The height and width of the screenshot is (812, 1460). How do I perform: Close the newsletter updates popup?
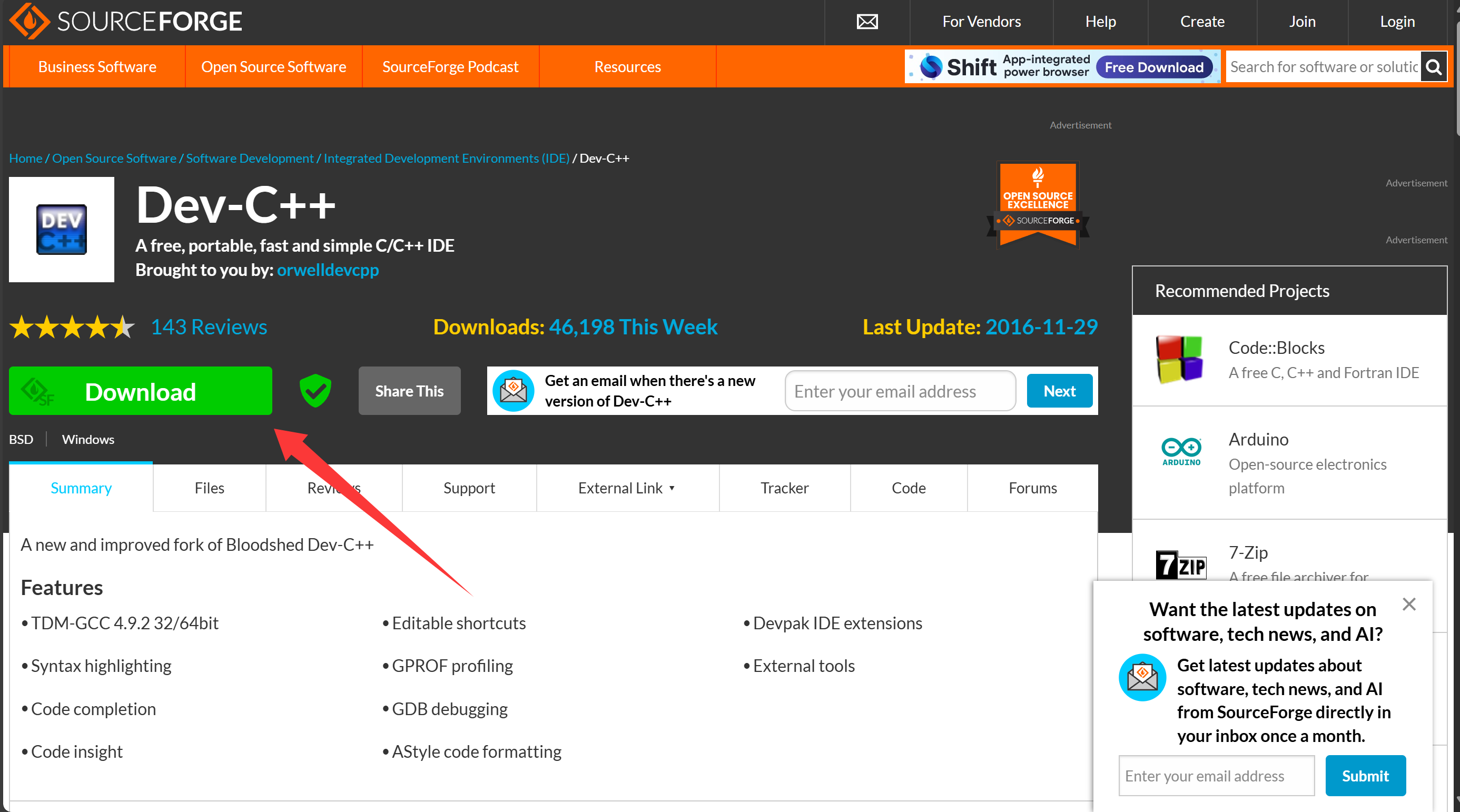(x=1408, y=604)
